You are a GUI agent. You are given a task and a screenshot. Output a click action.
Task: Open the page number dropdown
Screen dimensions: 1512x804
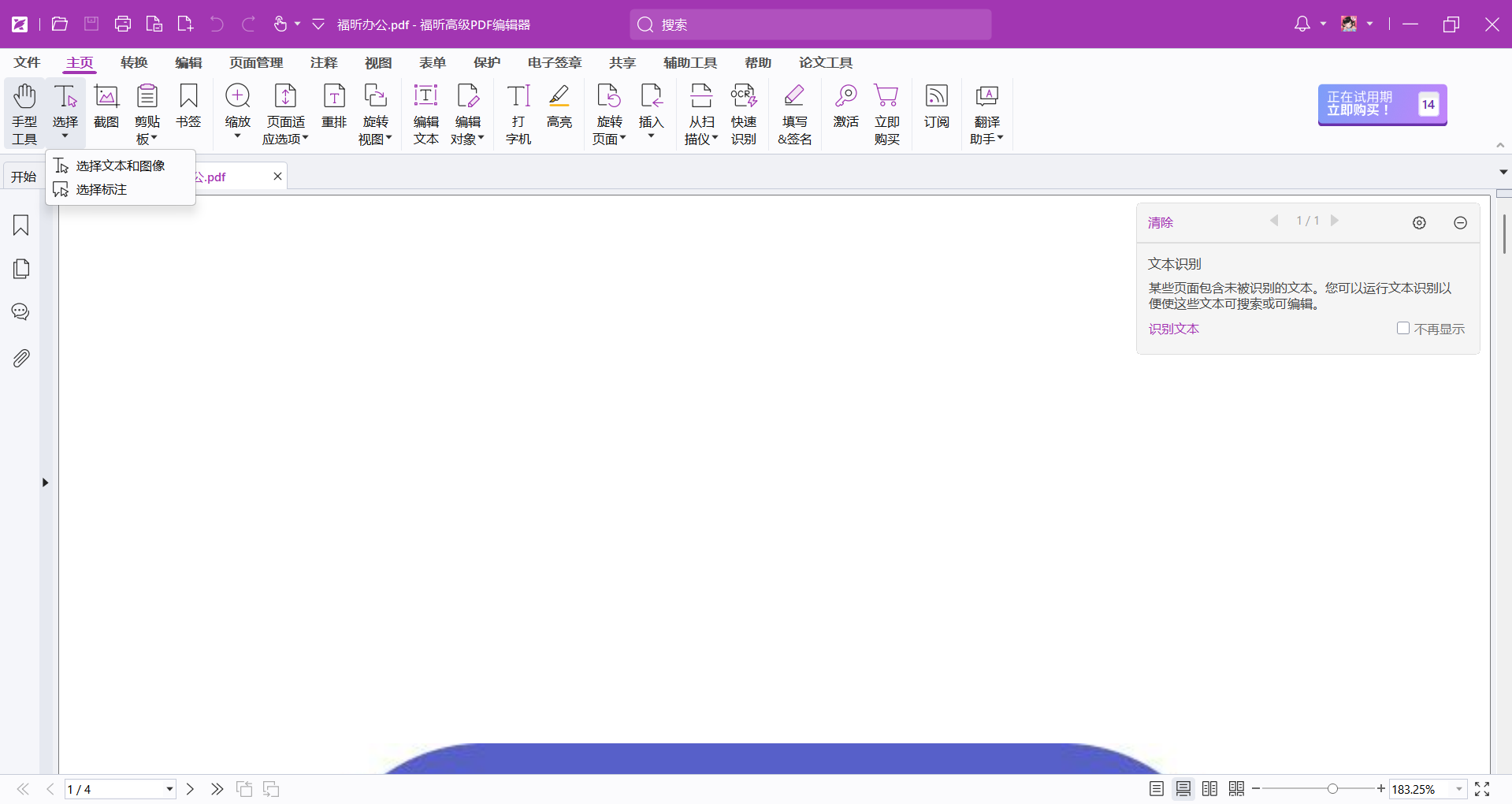coord(169,789)
